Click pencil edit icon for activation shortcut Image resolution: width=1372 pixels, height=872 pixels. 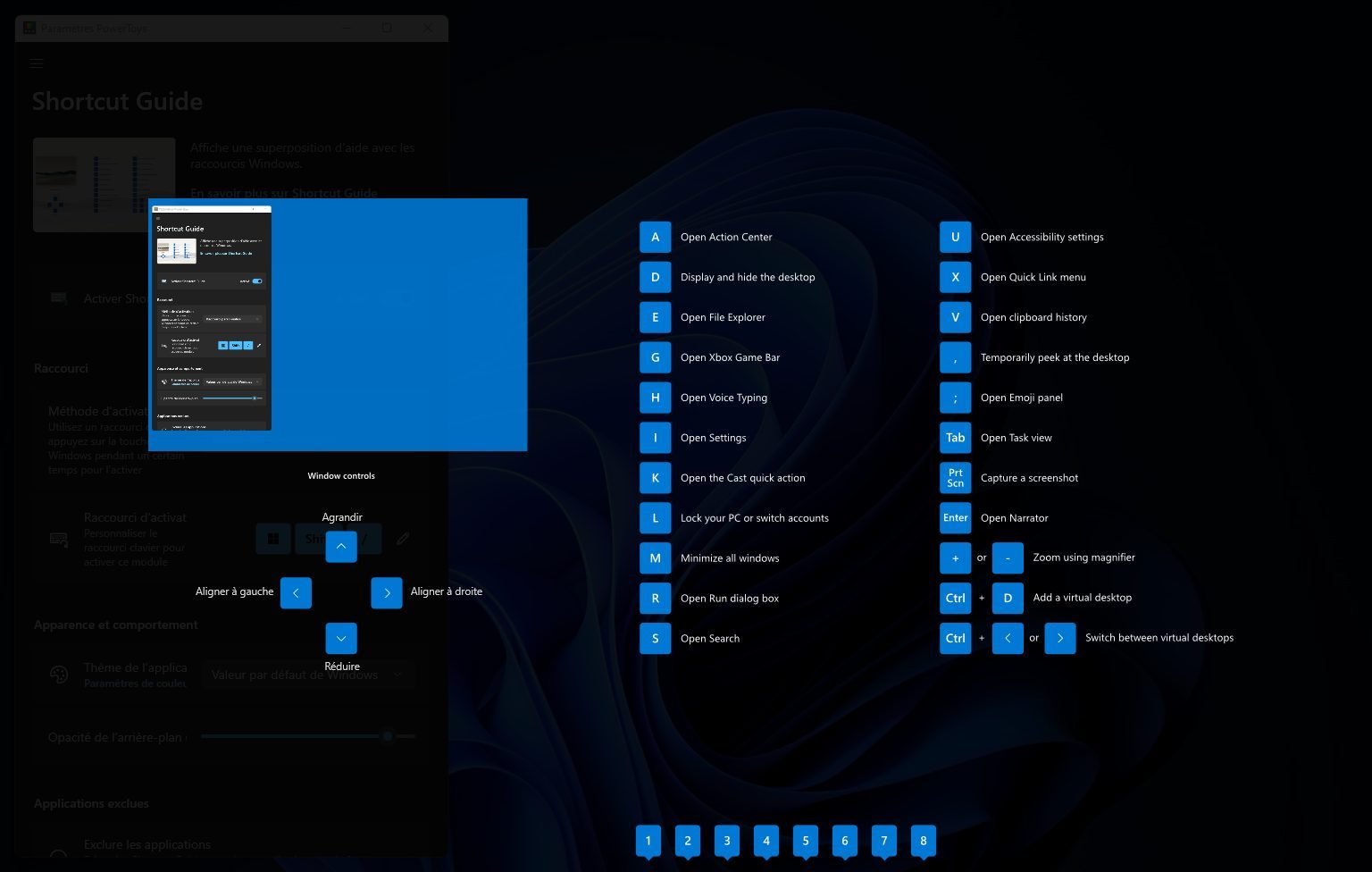[x=403, y=539]
